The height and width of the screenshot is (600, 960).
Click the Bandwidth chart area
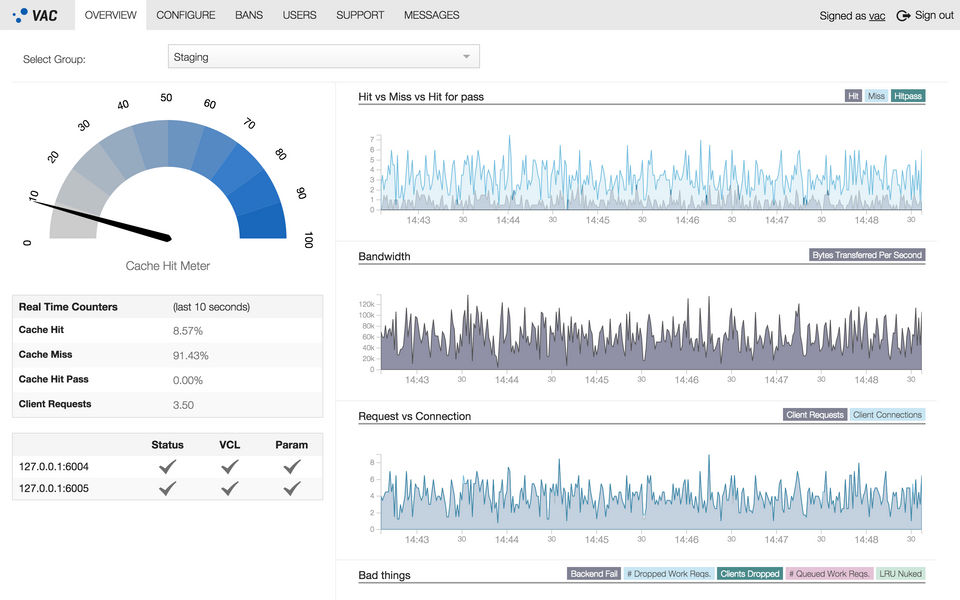651,332
